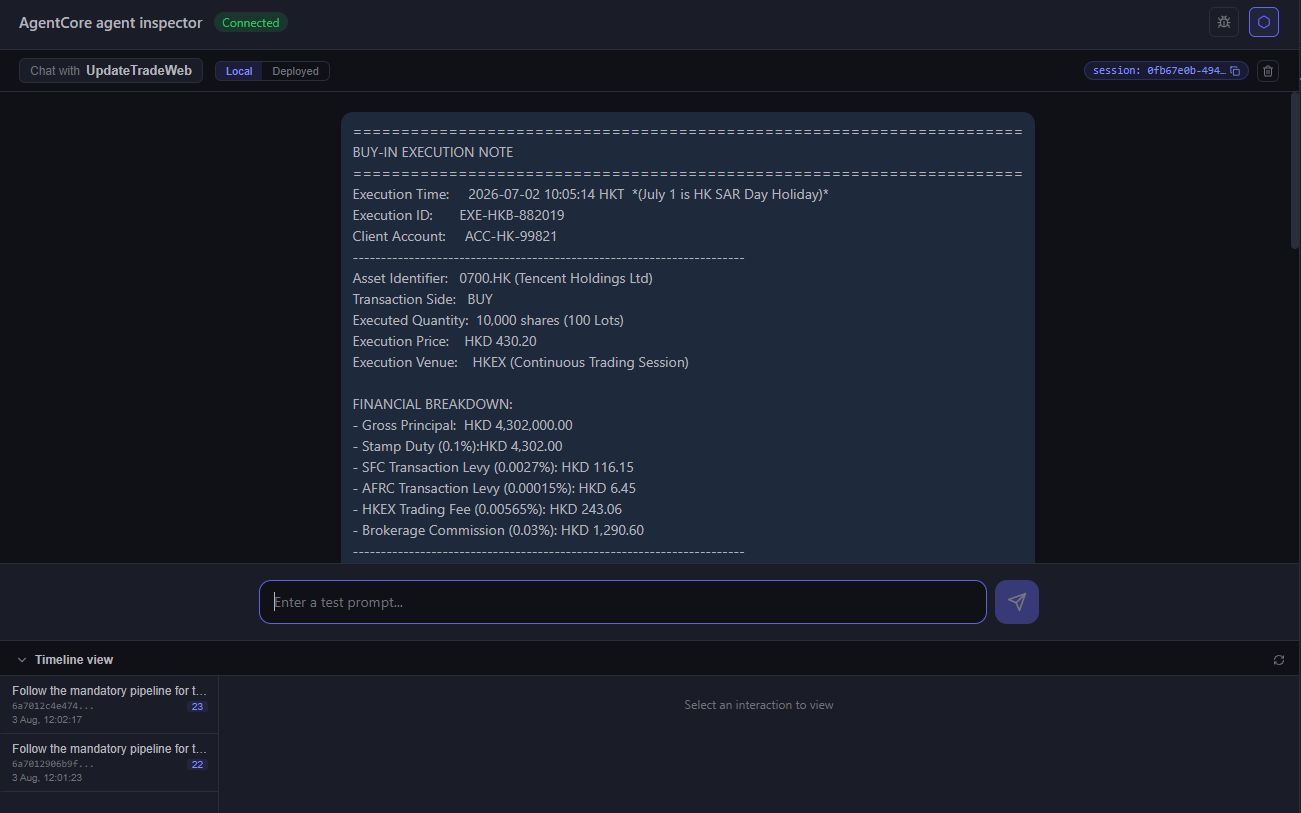Focus the test prompt input field
Image resolution: width=1301 pixels, height=813 pixels.
623,602
